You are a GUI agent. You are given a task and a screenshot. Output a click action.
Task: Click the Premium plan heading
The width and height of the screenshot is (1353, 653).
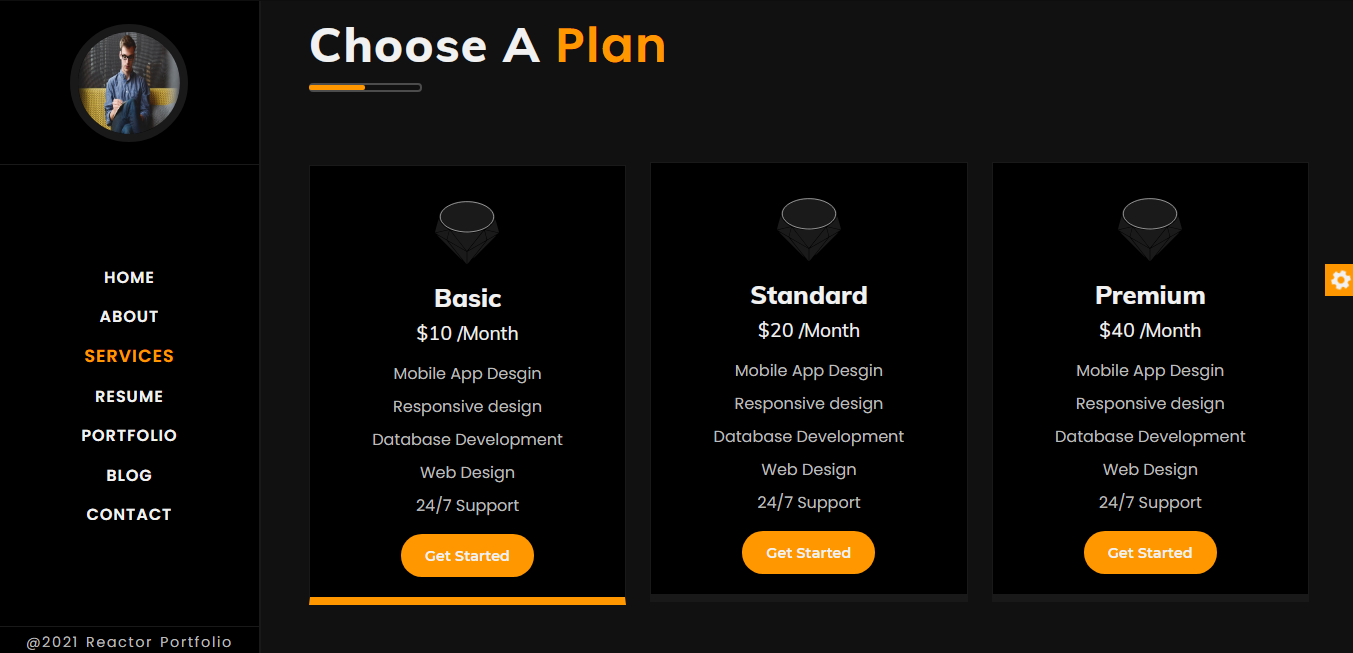[x=1150, y=295]
